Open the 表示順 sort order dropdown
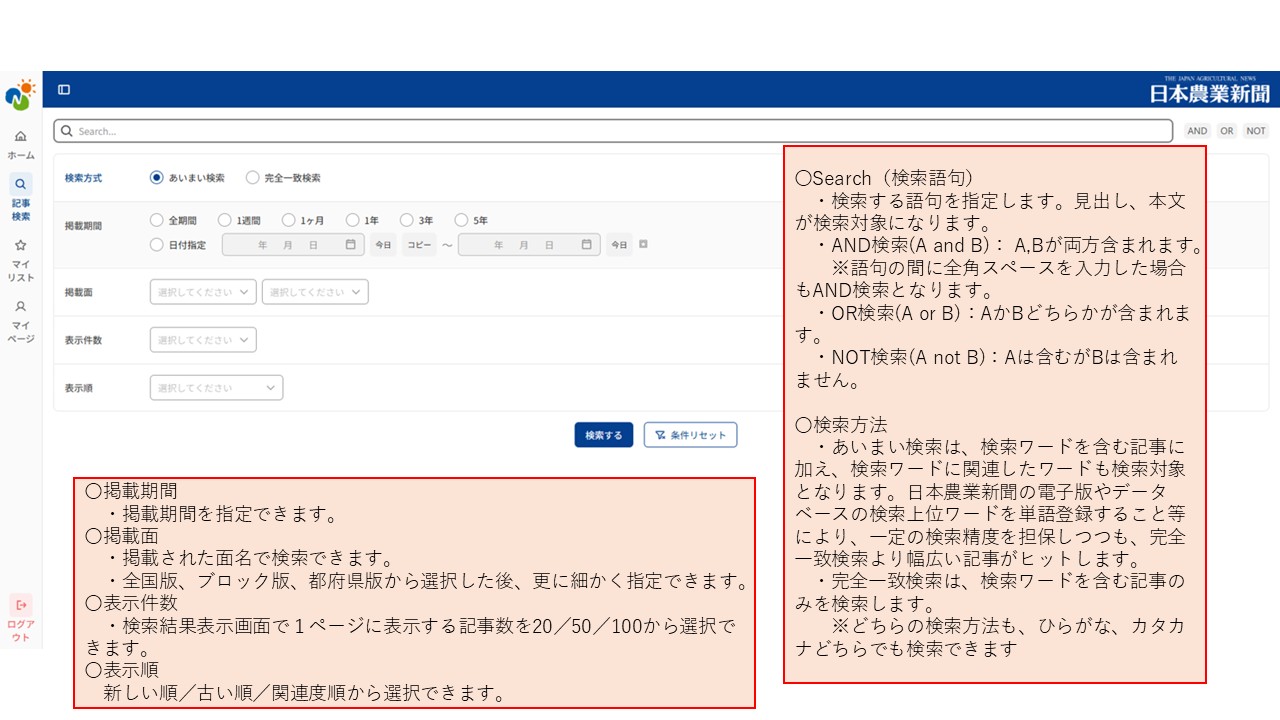This screenshot has height=720, width=1280. coord(216,388)
